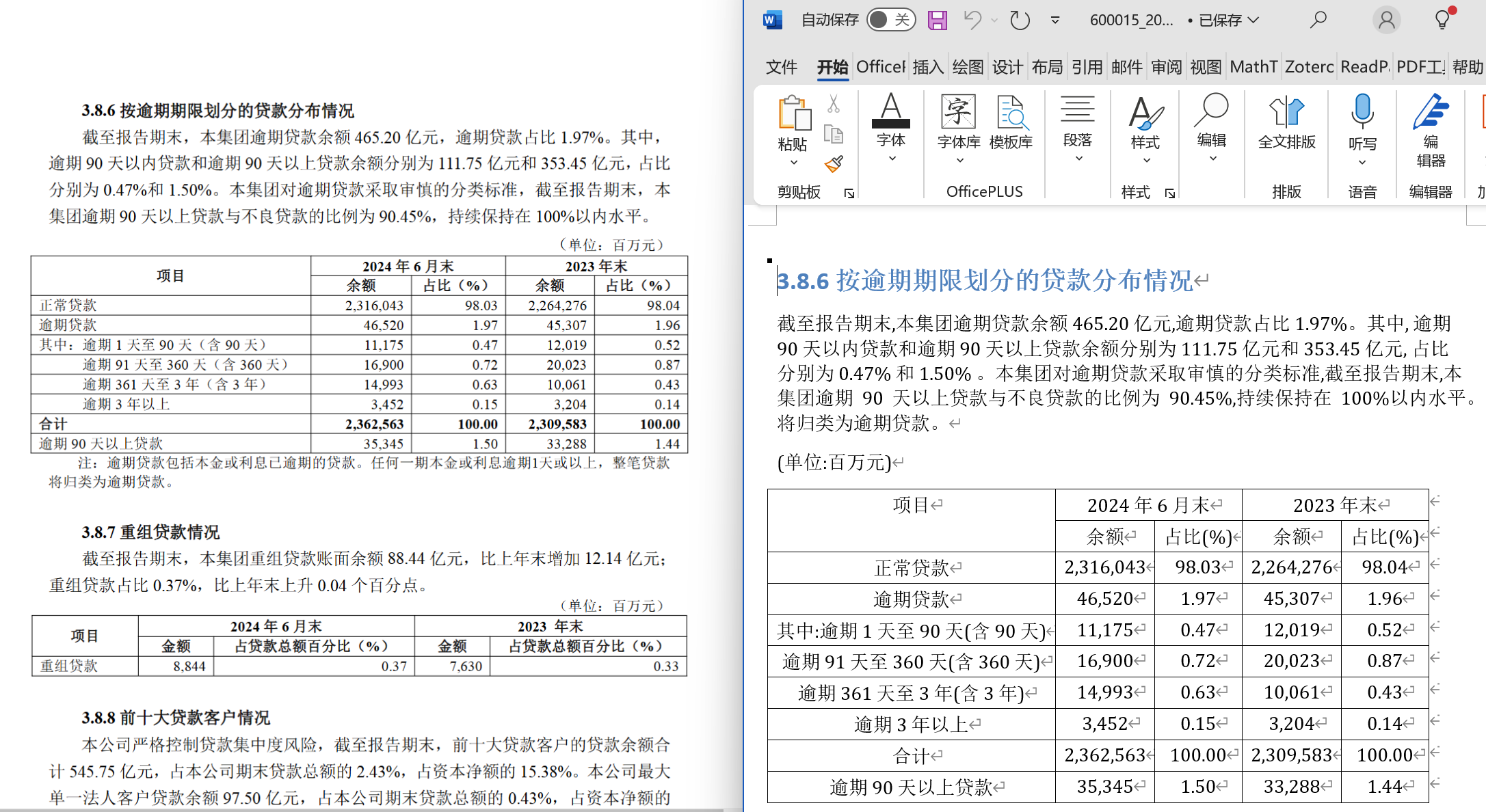Open the user account profile icon
The image size is (1486, 812).
tap(1387, 20)
